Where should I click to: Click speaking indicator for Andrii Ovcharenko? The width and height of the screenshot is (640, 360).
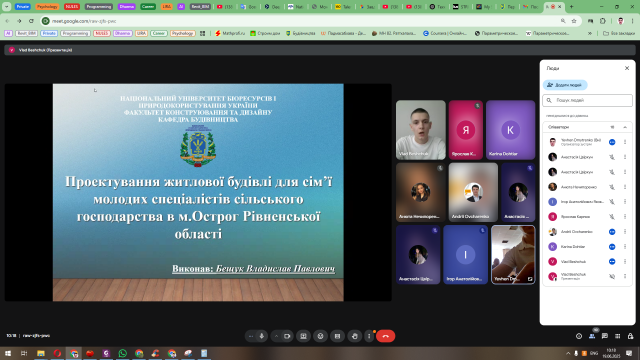pos(612,231)
